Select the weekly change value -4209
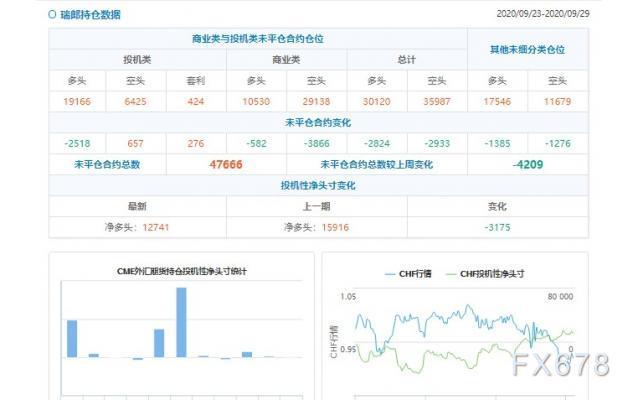 point(528,164)
